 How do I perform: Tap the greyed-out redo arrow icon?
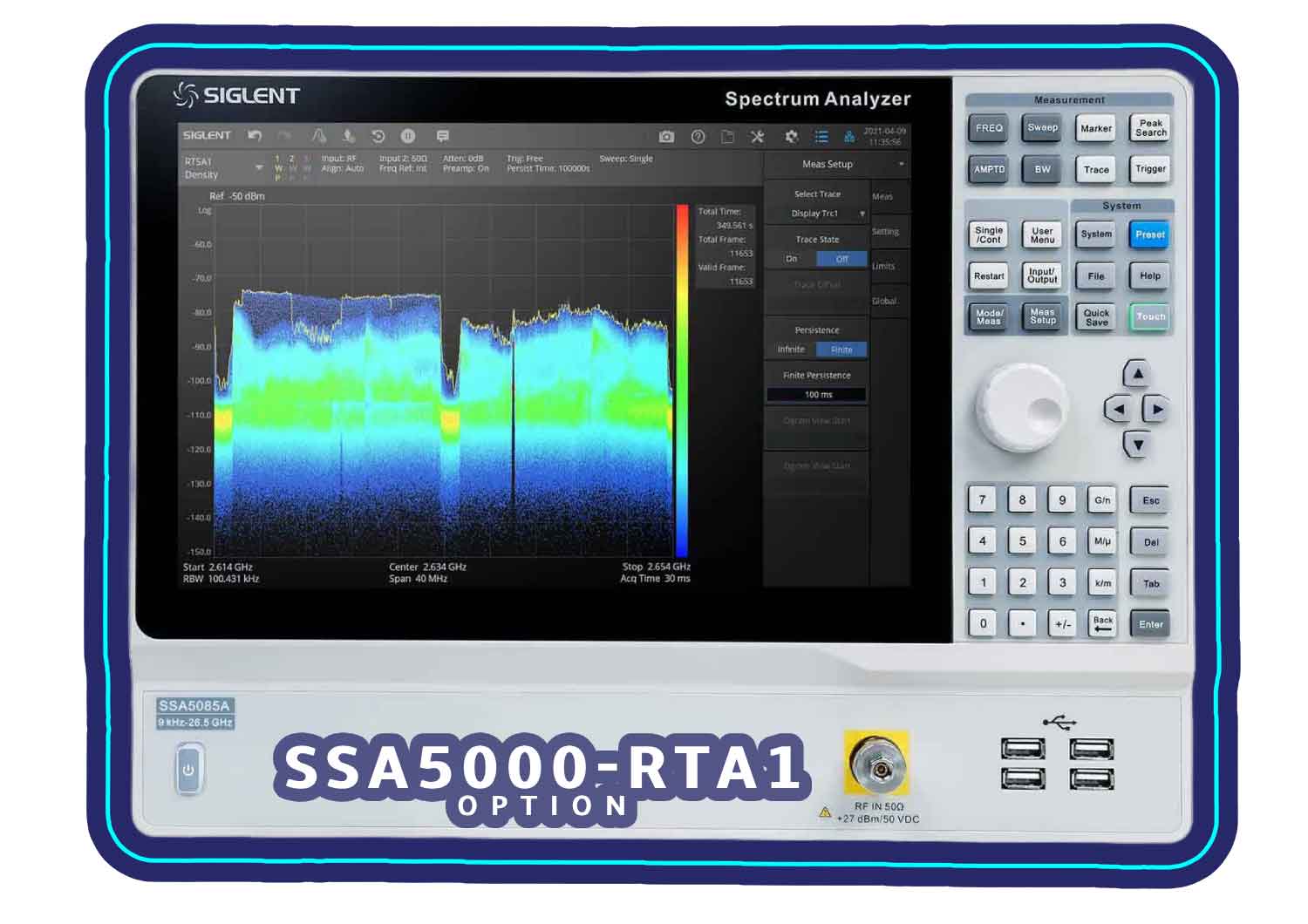(284, 136)
